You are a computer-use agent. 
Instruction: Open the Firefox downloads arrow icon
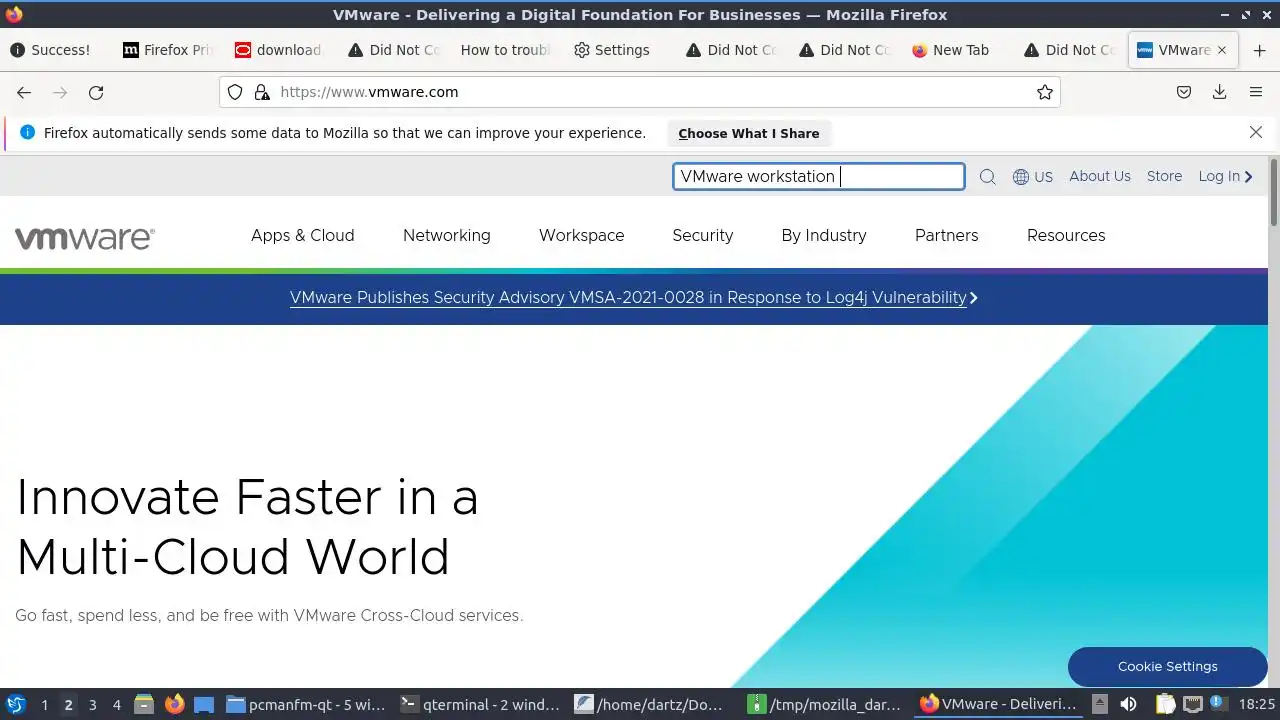coord(1220,92)
